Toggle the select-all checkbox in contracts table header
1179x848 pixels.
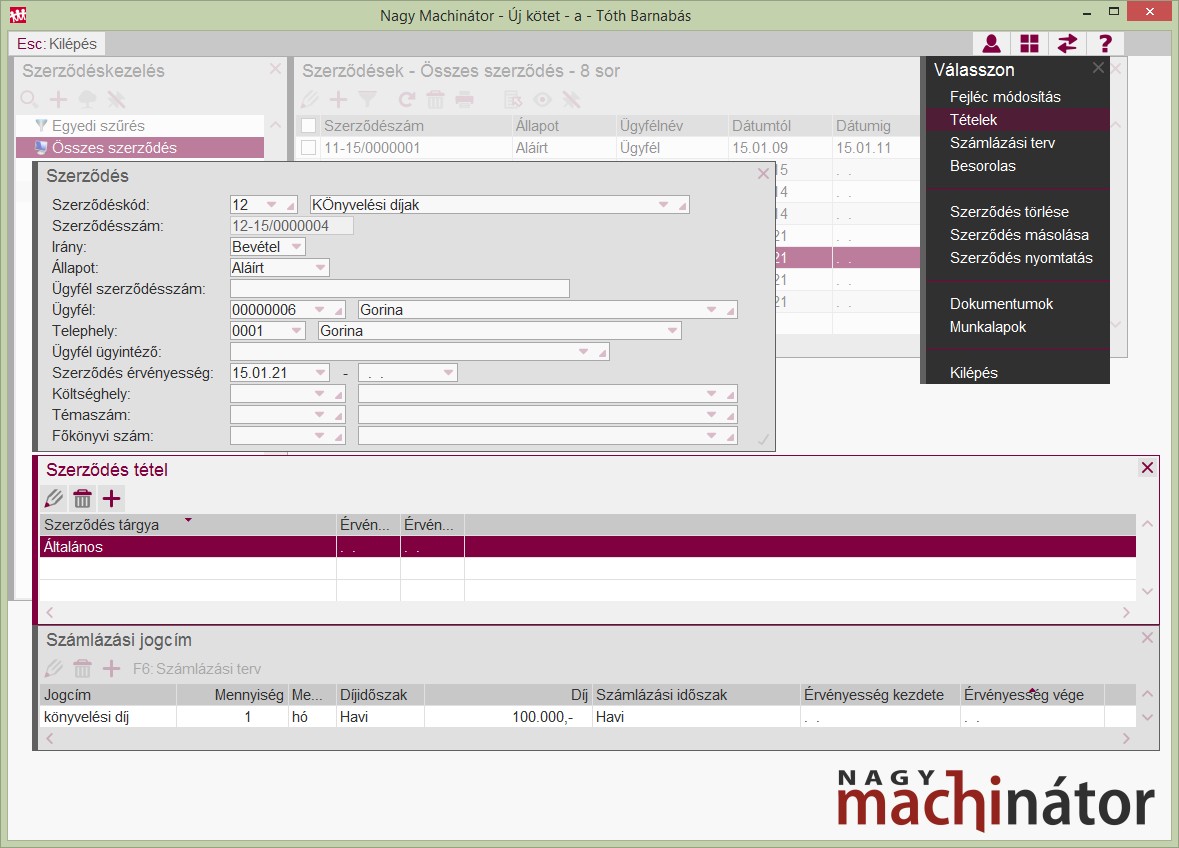coord(309,126)
